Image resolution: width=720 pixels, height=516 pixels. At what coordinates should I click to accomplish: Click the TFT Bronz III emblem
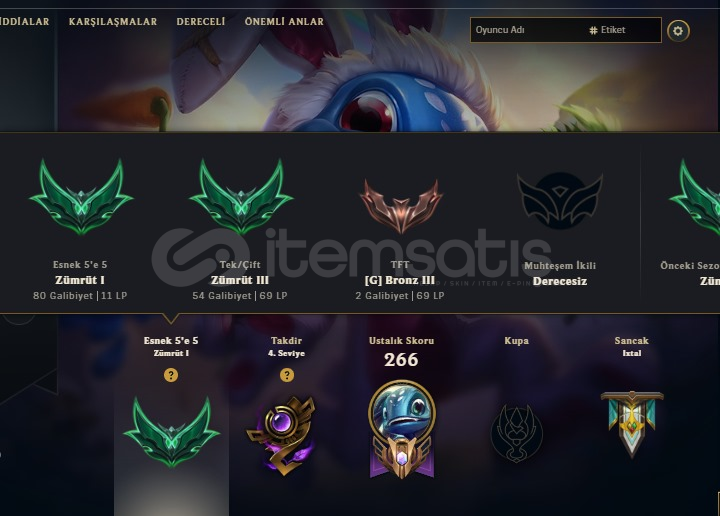click(x=401, y=206)
